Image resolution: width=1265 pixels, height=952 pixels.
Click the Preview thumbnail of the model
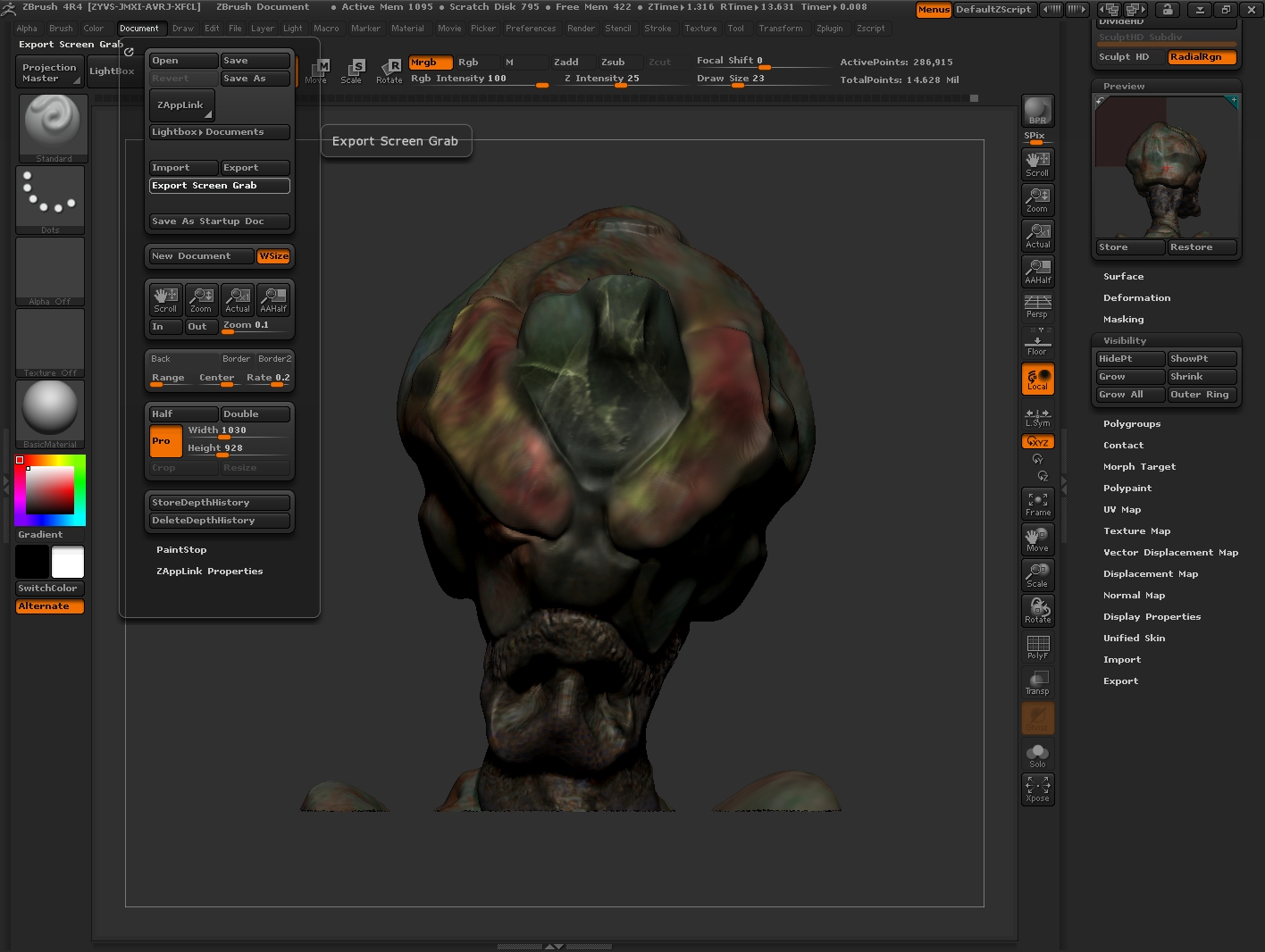point(1166,167)
